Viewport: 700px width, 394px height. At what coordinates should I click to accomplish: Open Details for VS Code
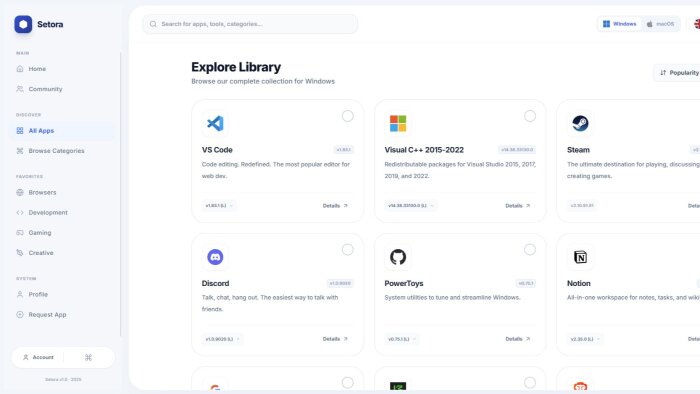[335, 206]
